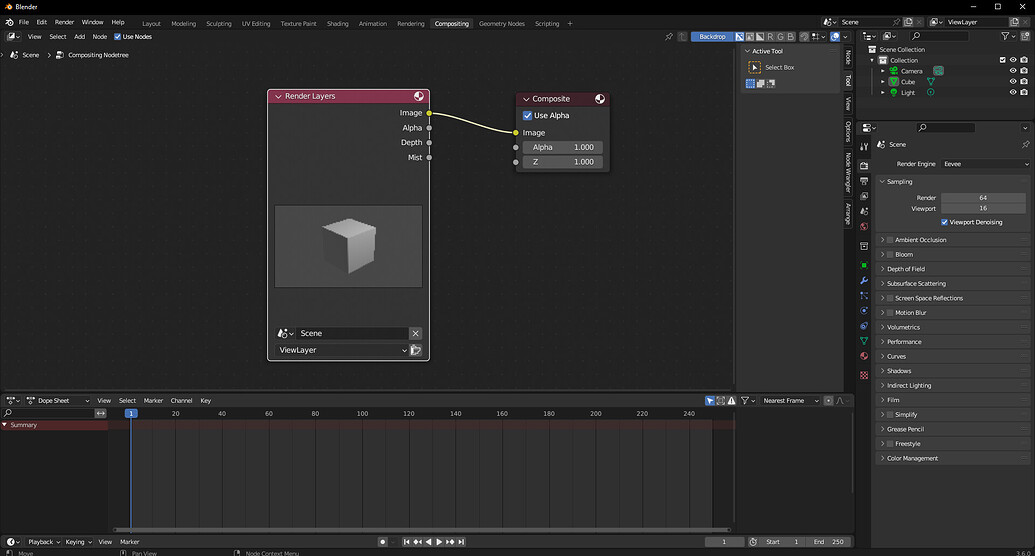
Task: Jump to the next keyframe
Action: 450,542
